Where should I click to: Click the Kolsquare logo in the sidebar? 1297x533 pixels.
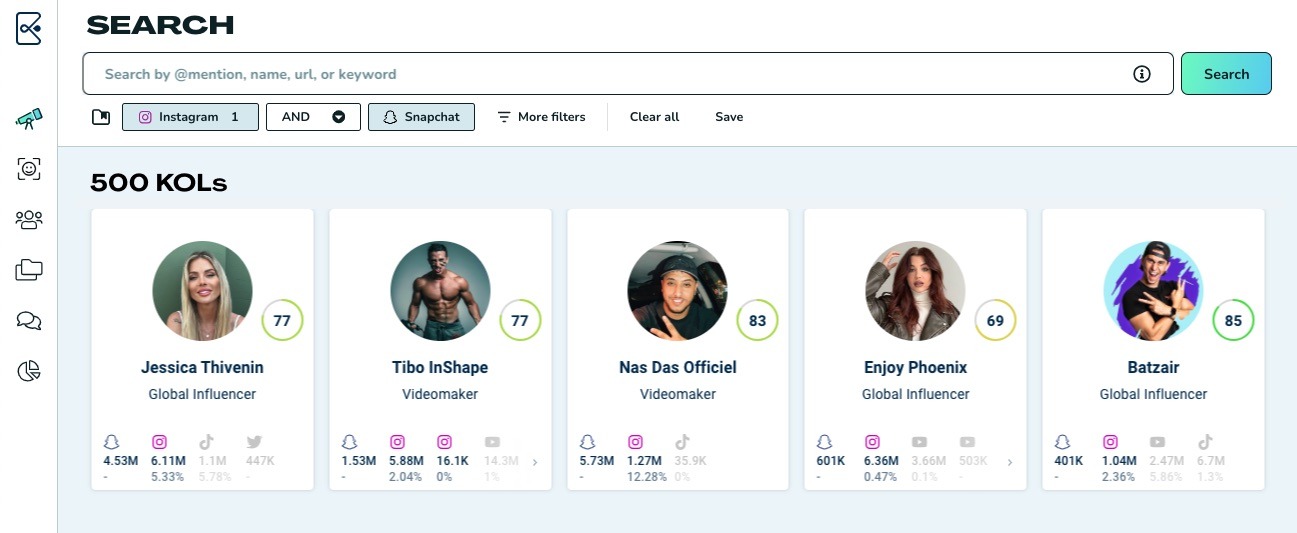[x=29, y=28]
